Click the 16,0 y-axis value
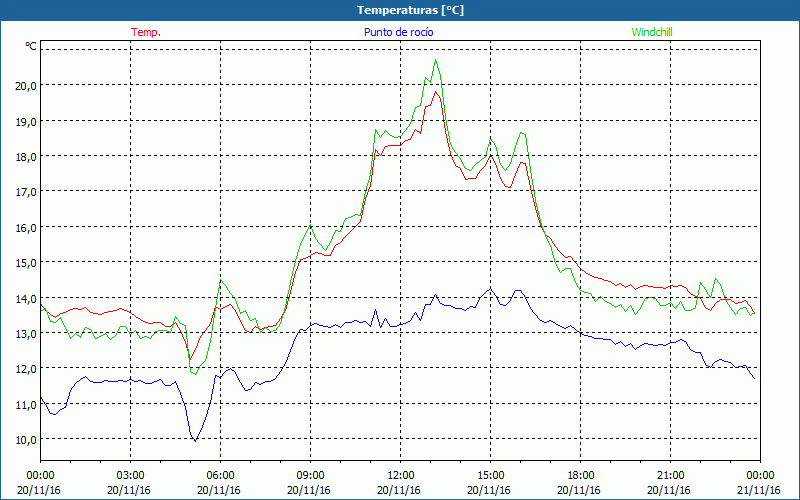The height and width of the screenshot is (500, 800). (26, 228)
